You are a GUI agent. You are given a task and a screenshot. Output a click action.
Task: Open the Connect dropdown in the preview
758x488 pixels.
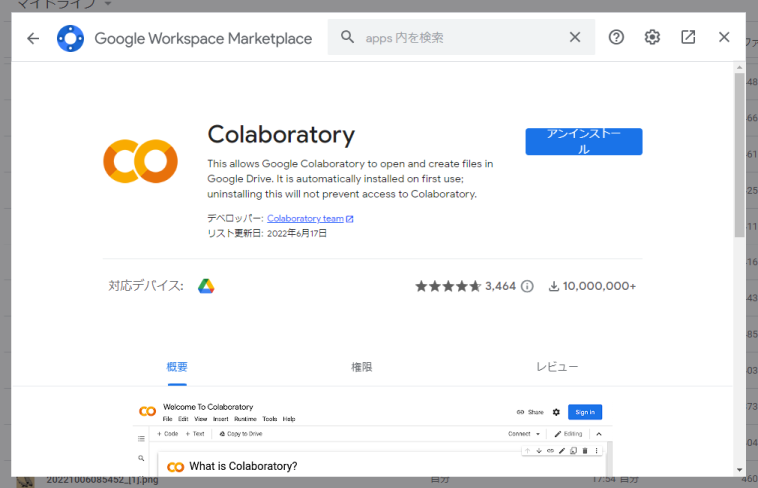(524, 434)
